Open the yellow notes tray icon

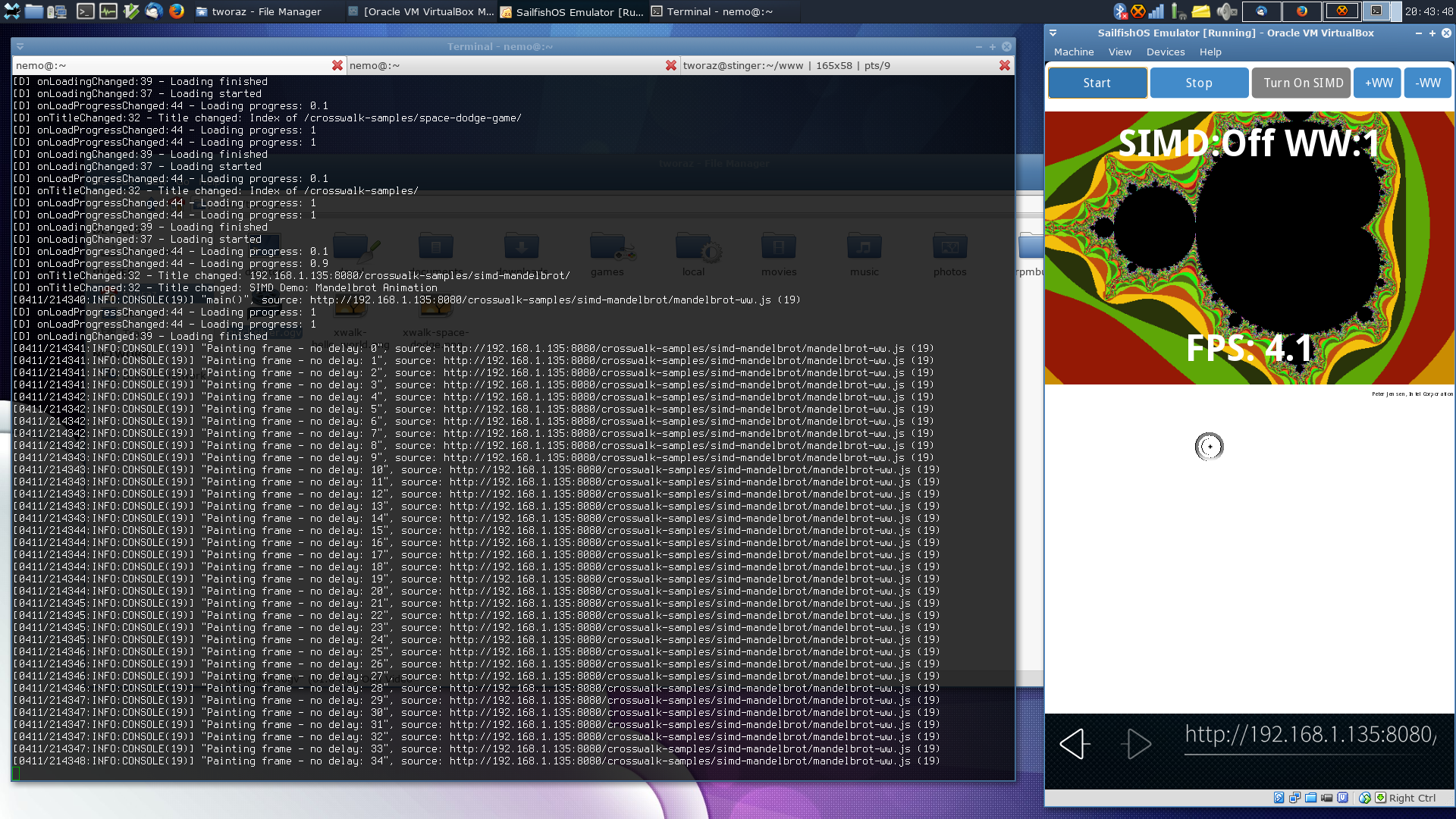tap(1200, 11)
